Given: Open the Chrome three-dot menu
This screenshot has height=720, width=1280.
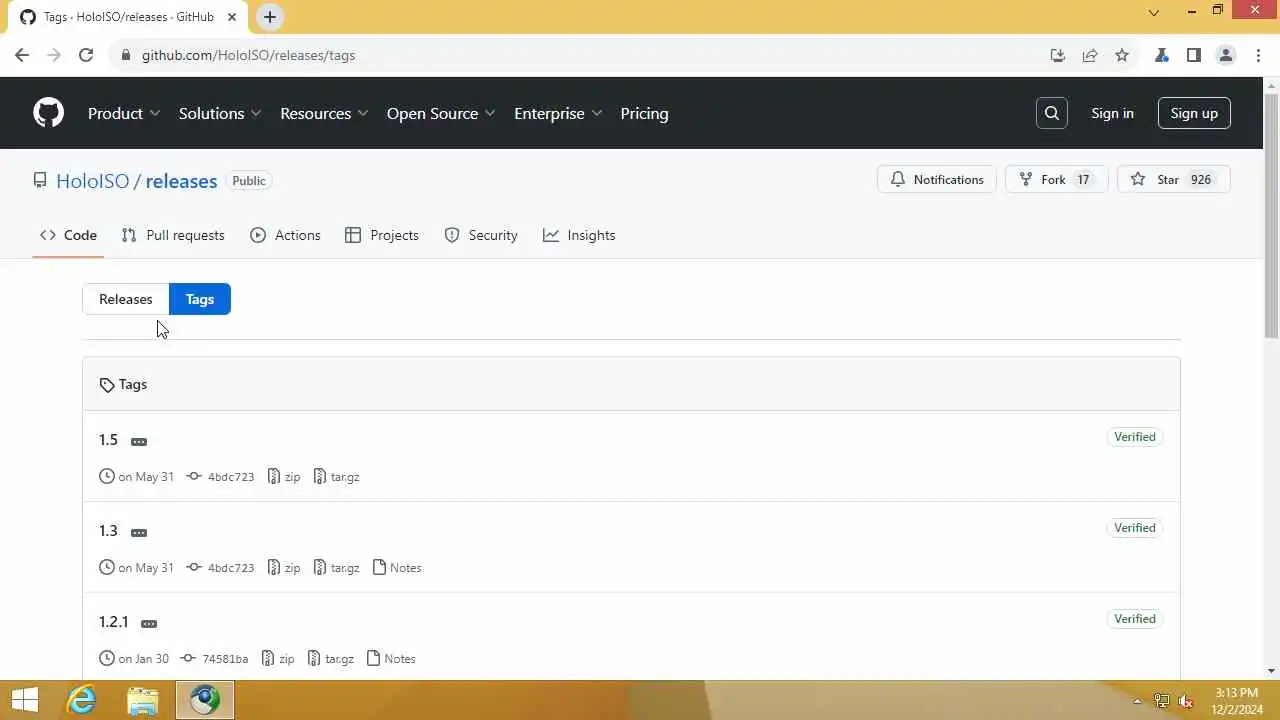Looking at the screenshot, I should [x=1258, y=55].
